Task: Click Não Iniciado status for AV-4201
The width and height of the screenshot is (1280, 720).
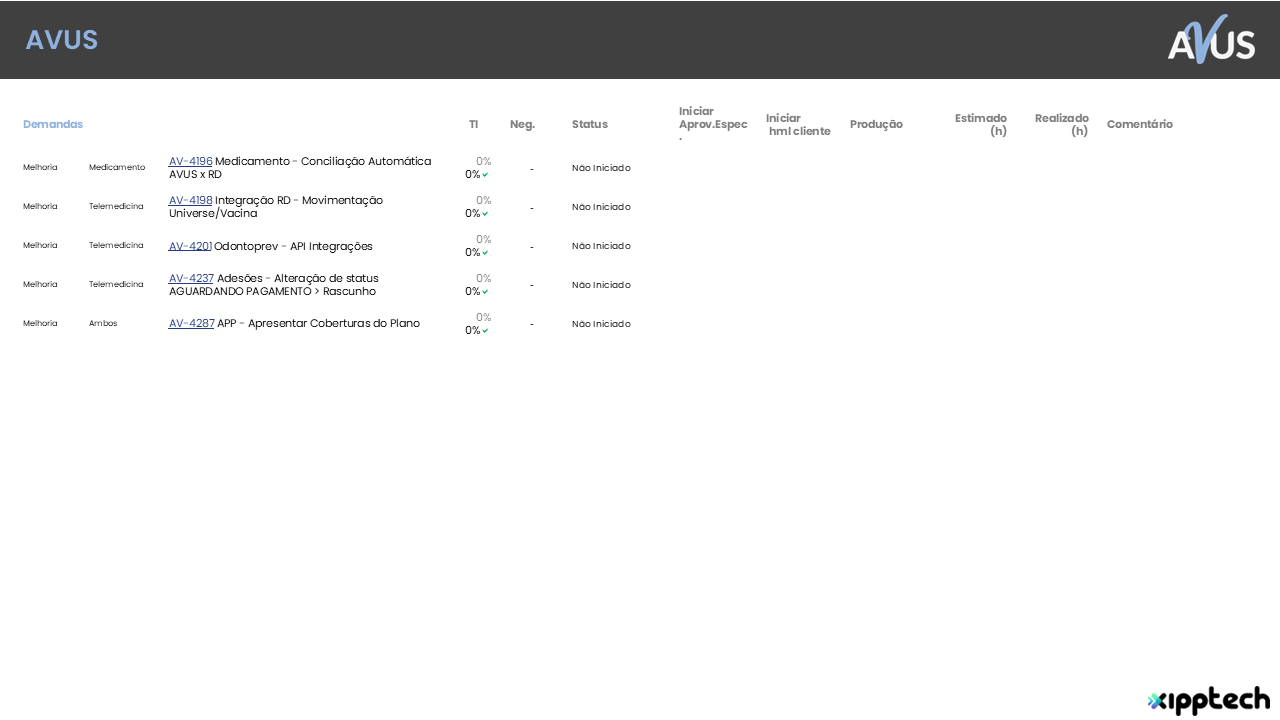Action: point(601,246)
